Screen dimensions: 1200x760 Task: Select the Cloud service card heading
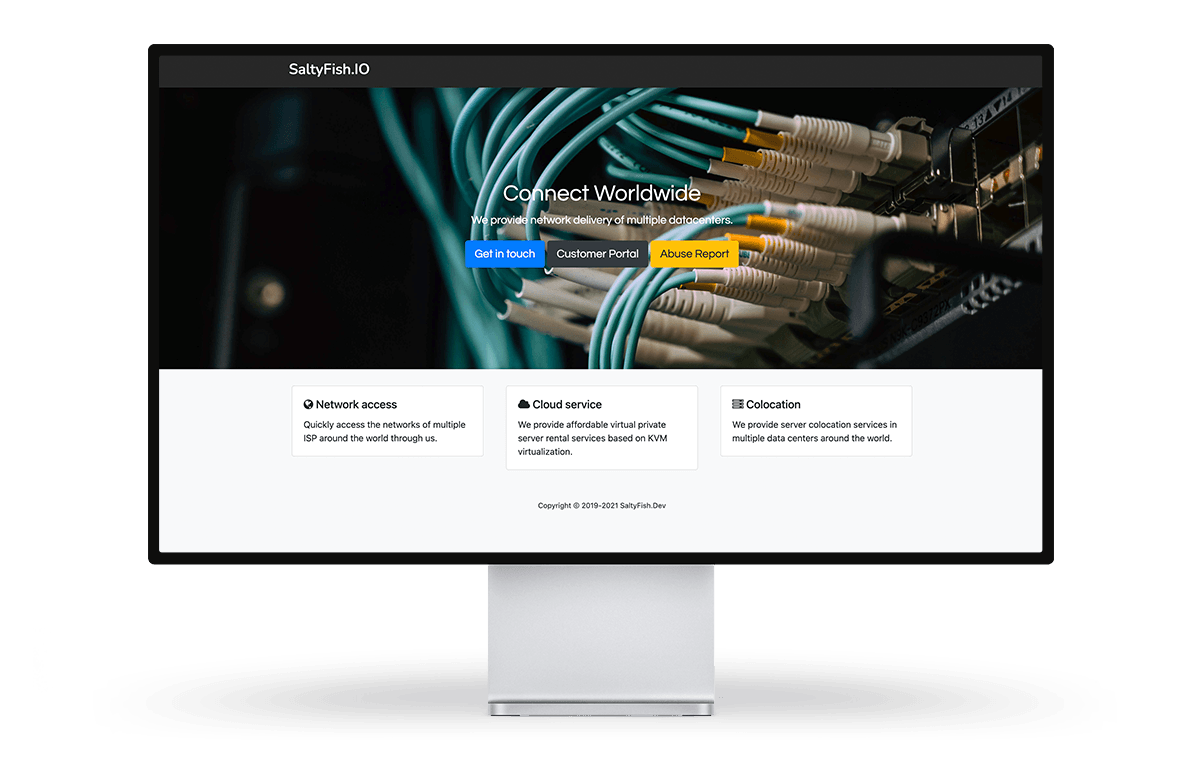click(567, 405)
